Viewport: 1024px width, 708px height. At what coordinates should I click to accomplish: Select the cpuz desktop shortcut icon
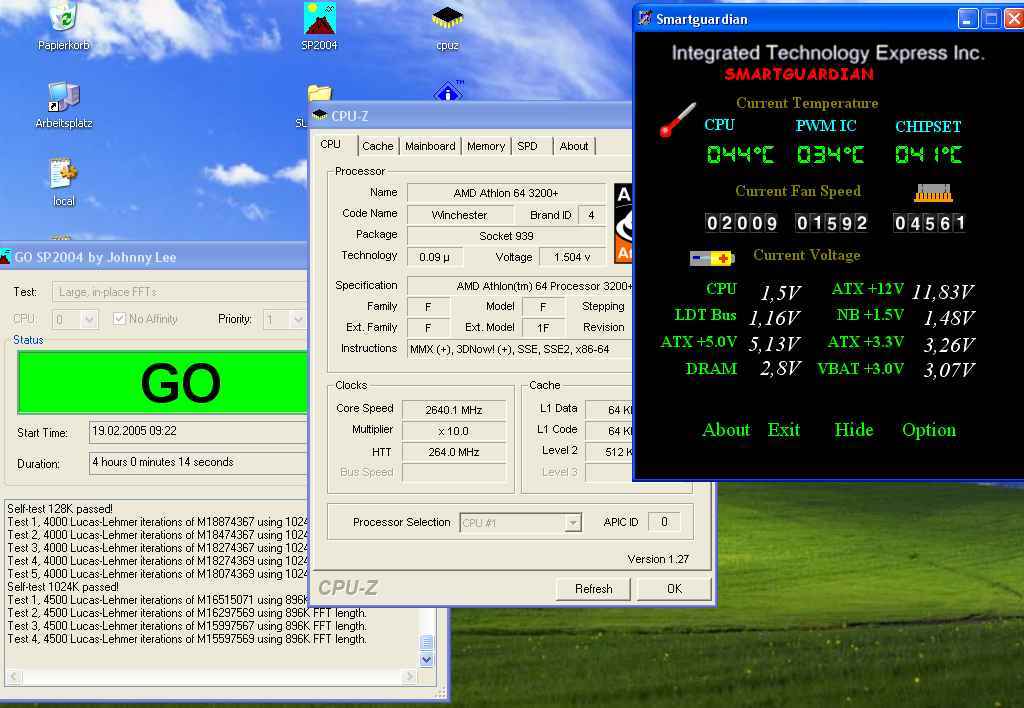(447, 18)
